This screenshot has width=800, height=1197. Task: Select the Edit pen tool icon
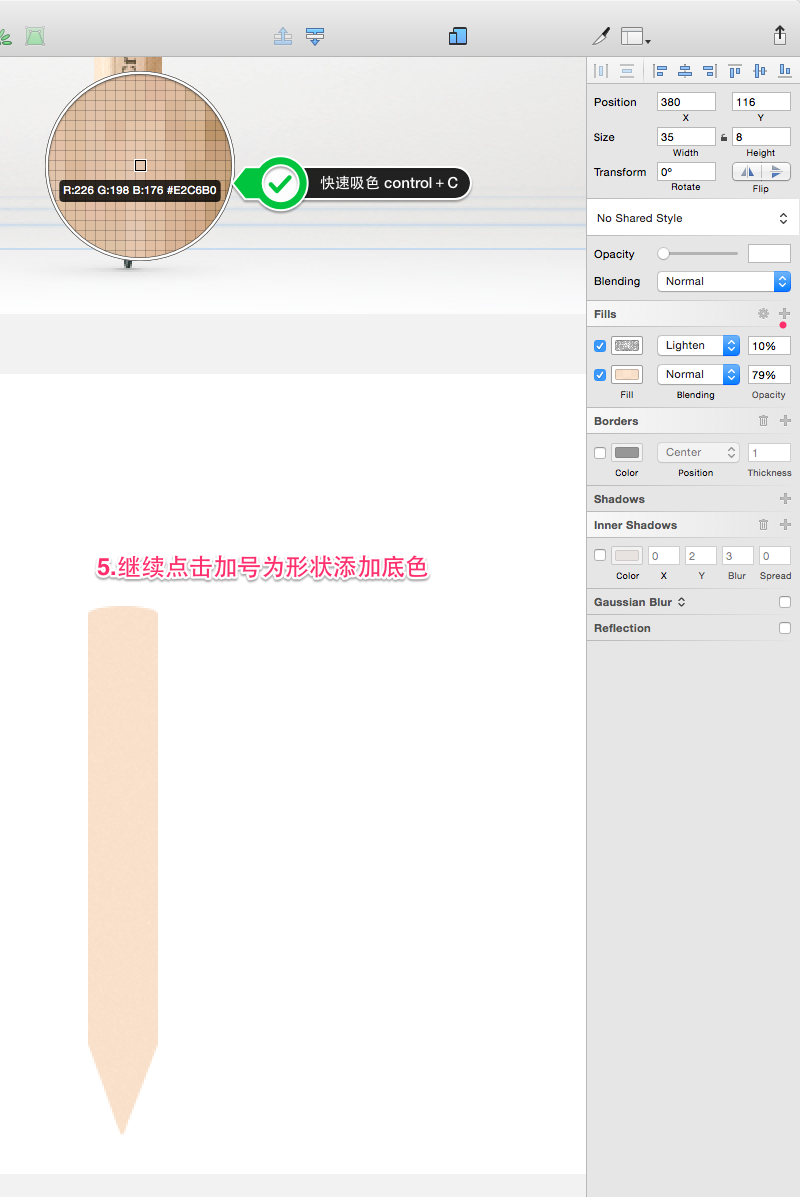[602, 36]
